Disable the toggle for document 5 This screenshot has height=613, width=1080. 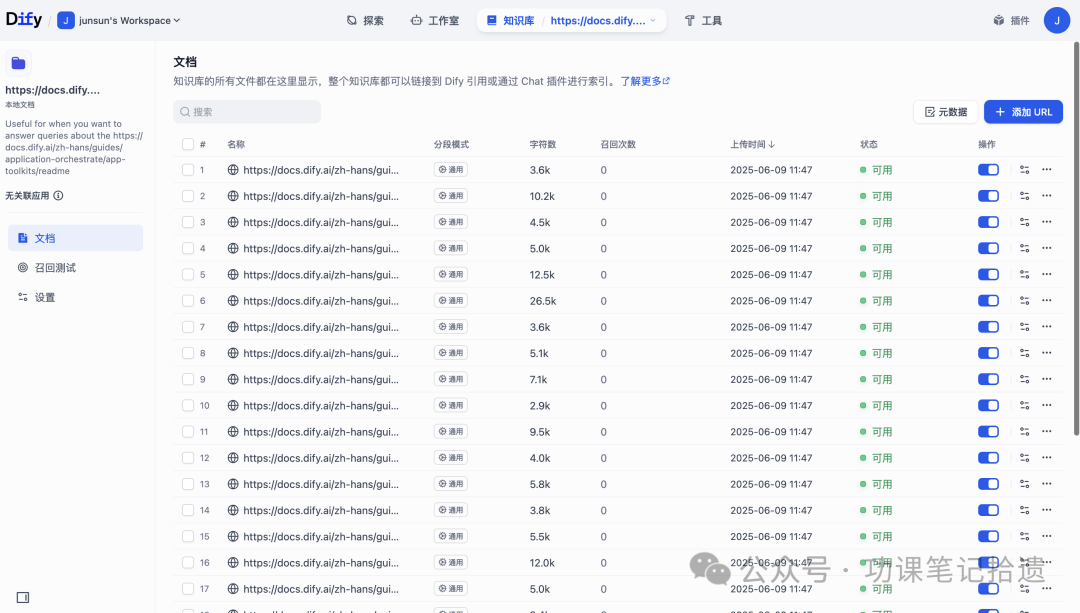click(x=988, y=274)
